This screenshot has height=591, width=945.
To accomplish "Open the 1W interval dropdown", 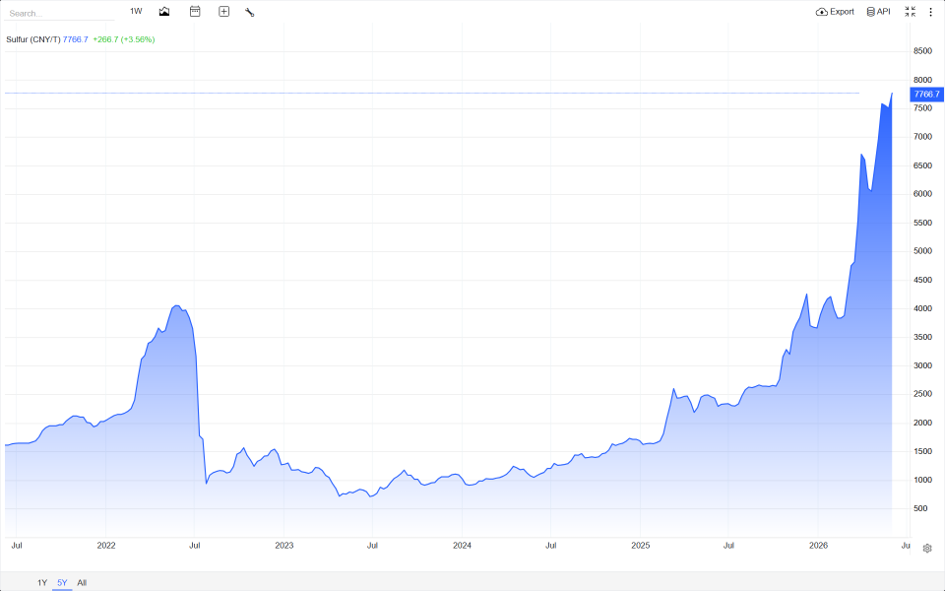I will click(x=136, y=11).
